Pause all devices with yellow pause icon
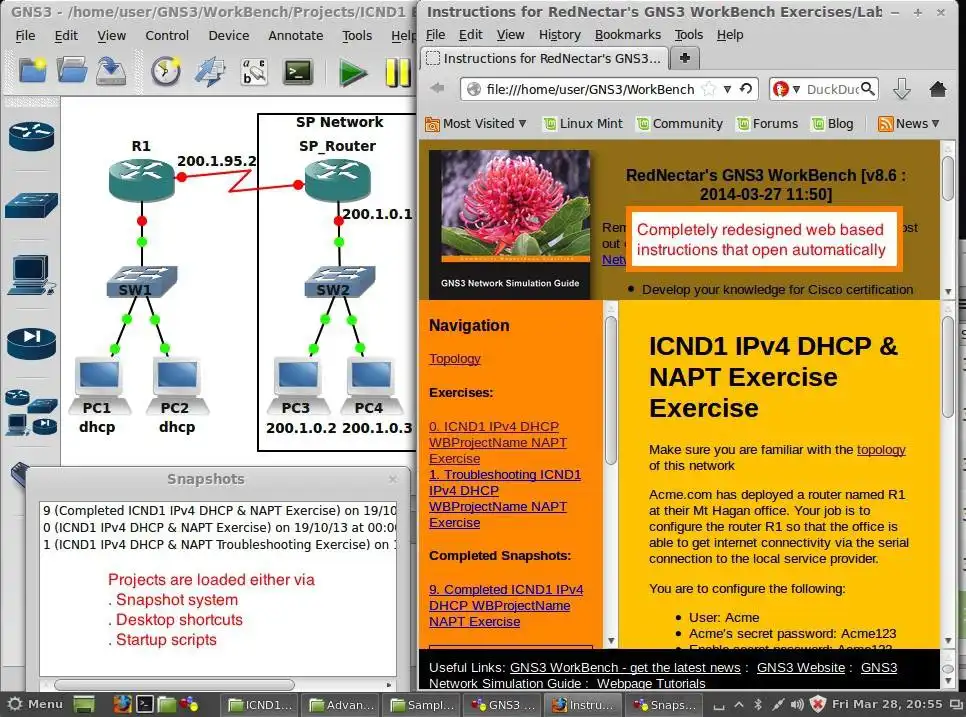Viewport: 966px width, 717px height. [x=397, y=73]
